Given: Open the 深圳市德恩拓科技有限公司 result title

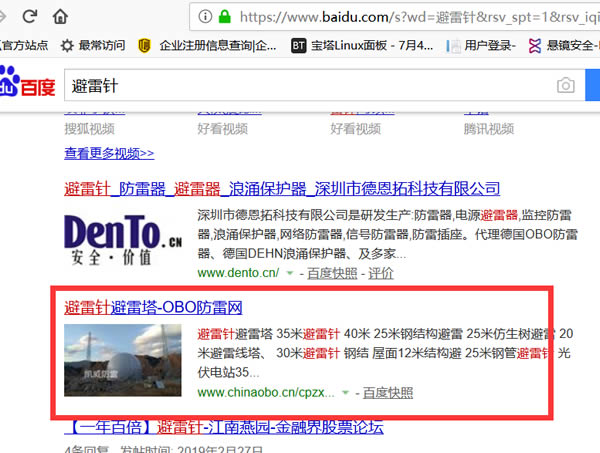Looking at the screenshot, I should tap(281, 188).
